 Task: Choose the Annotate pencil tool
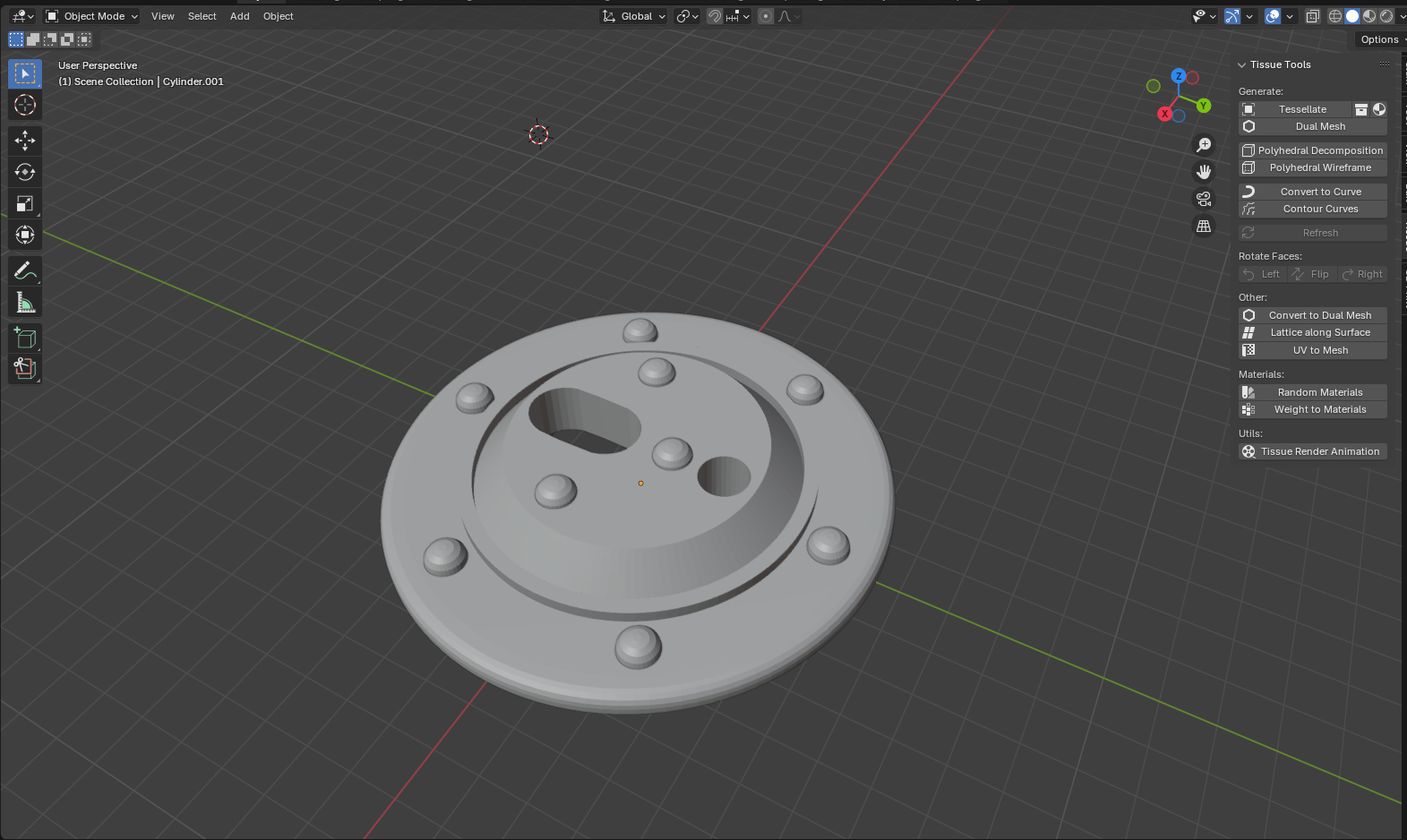pos(24,270)
